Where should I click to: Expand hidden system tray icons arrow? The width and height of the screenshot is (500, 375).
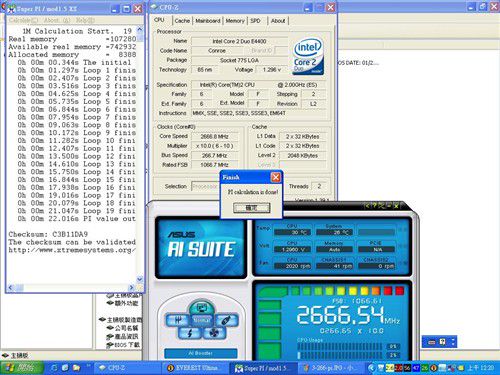[x=372, y=368]
